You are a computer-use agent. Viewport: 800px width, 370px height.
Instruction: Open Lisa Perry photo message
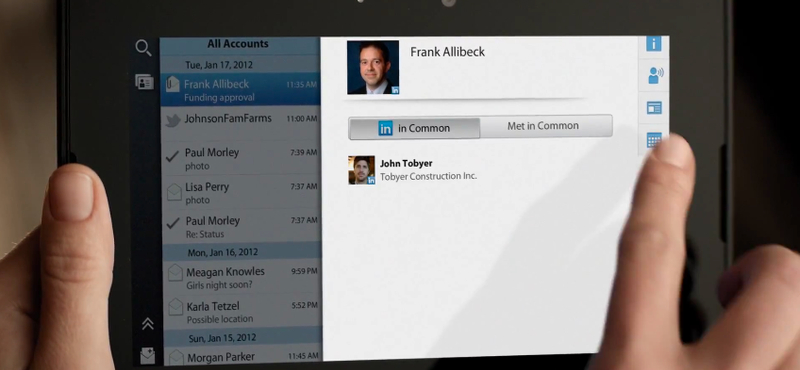(242, 192)
